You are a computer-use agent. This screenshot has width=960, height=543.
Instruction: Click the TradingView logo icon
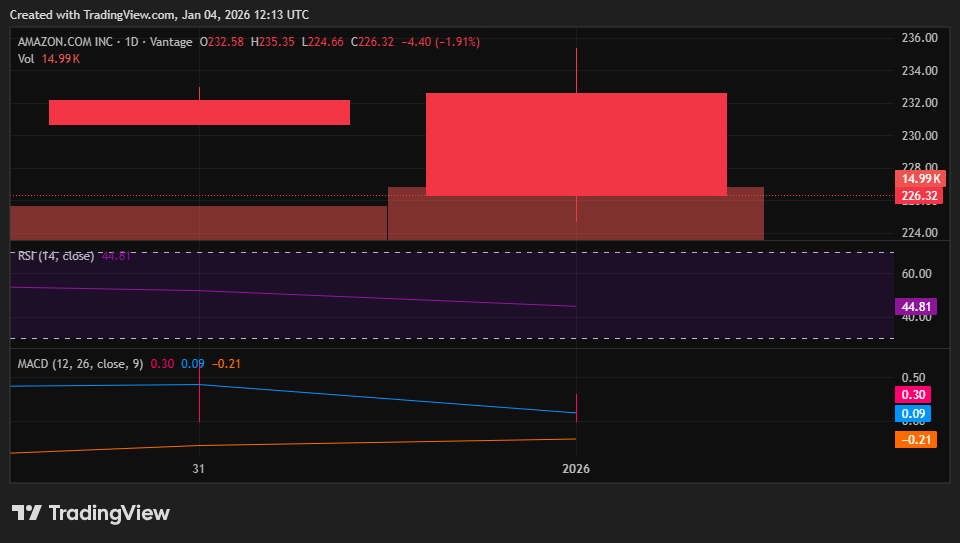click(26, 513)
